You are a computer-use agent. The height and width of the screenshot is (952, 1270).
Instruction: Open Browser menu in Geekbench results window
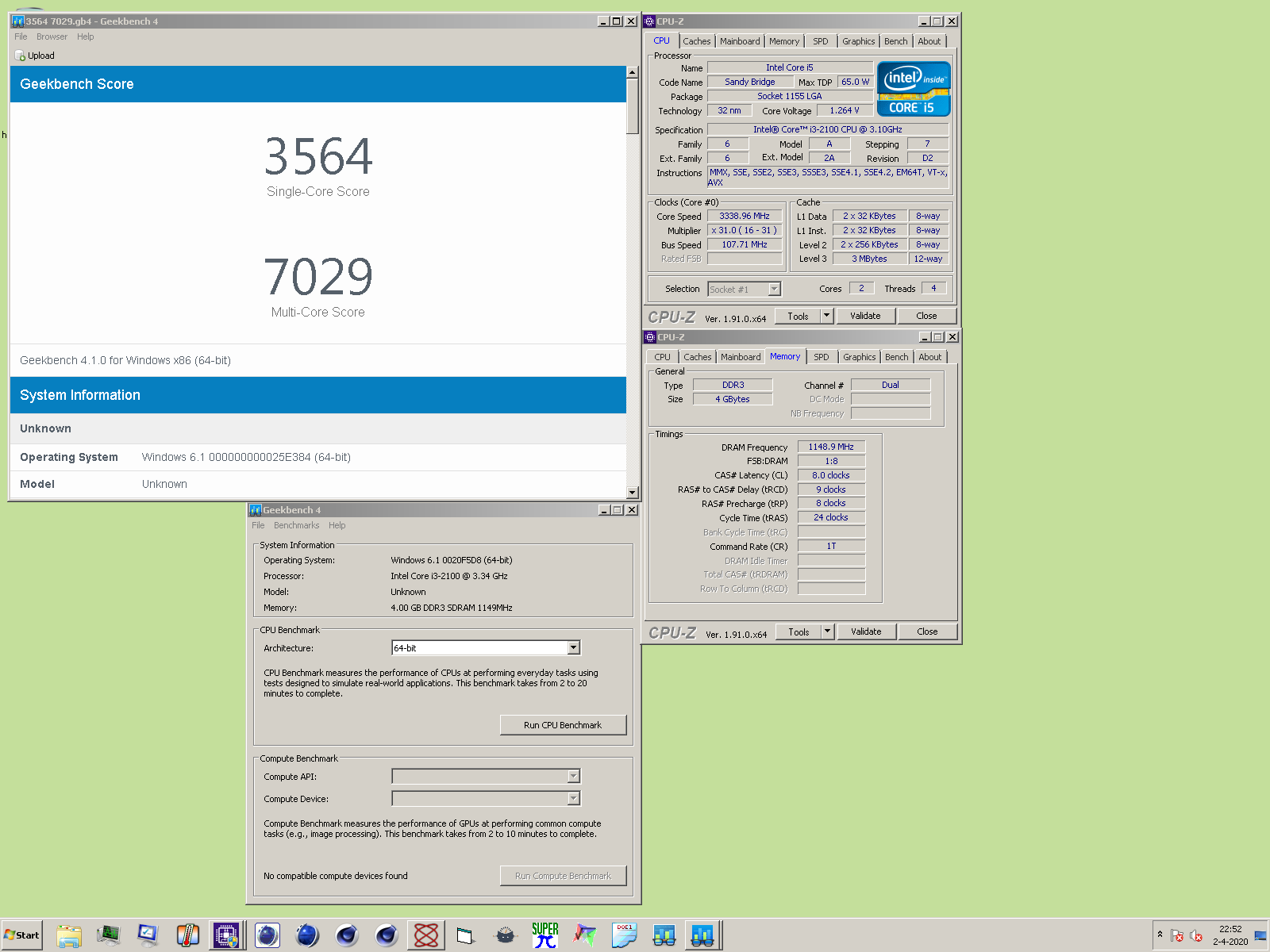pos(52,36)
